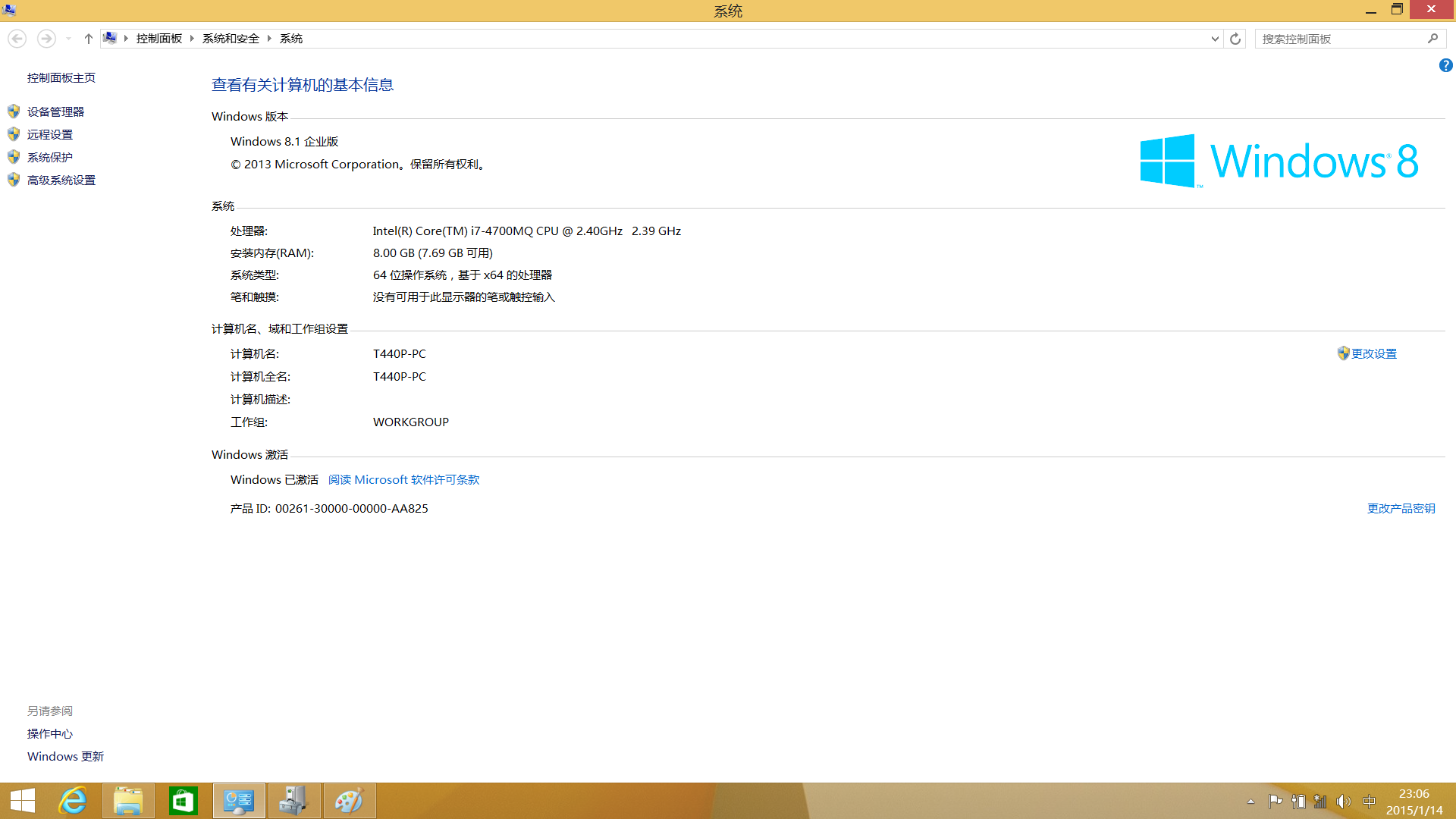Open Action Center flag in system tray
1456x819 pixels.
pyautogui.click(x=1276, y=802)
